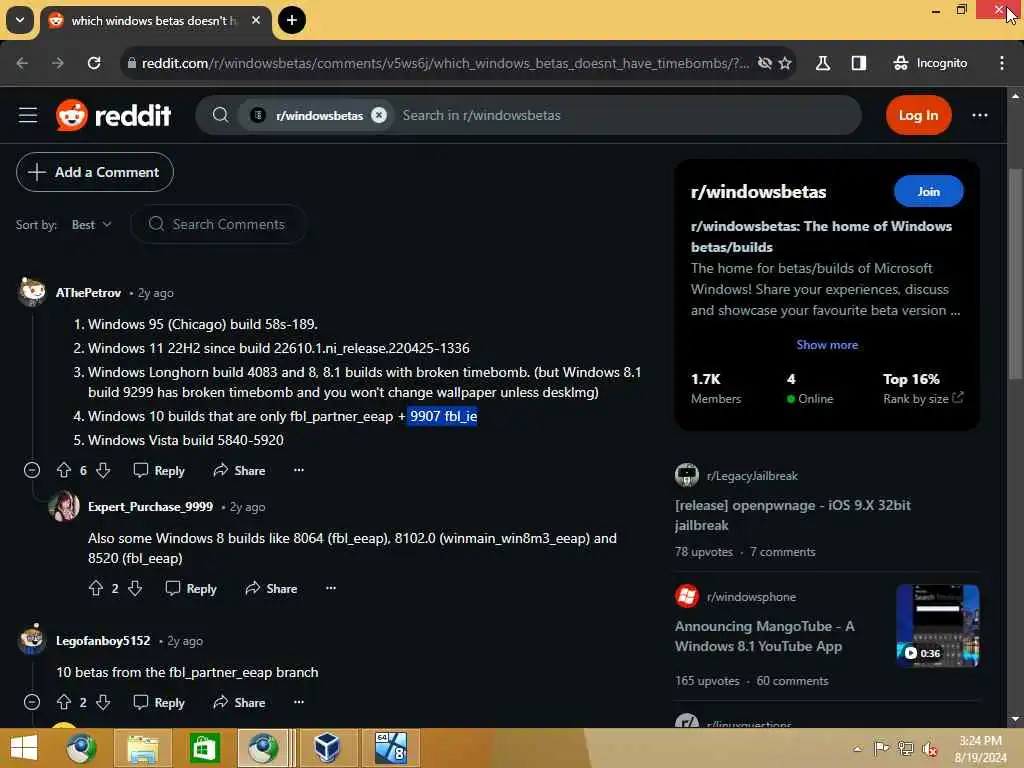Upvote Legofanboy5152's comment
This screenshot has height=768, width=1024.
64,703
